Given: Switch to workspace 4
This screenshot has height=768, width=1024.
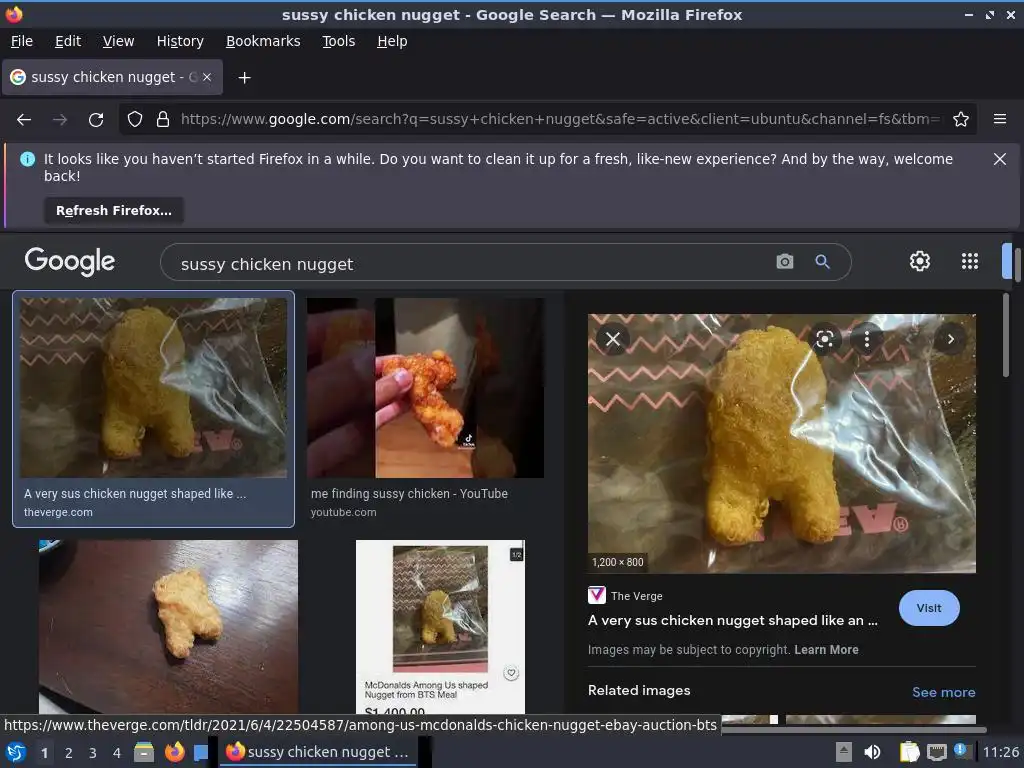Looking at the screenshot, I should coord(117,753).
